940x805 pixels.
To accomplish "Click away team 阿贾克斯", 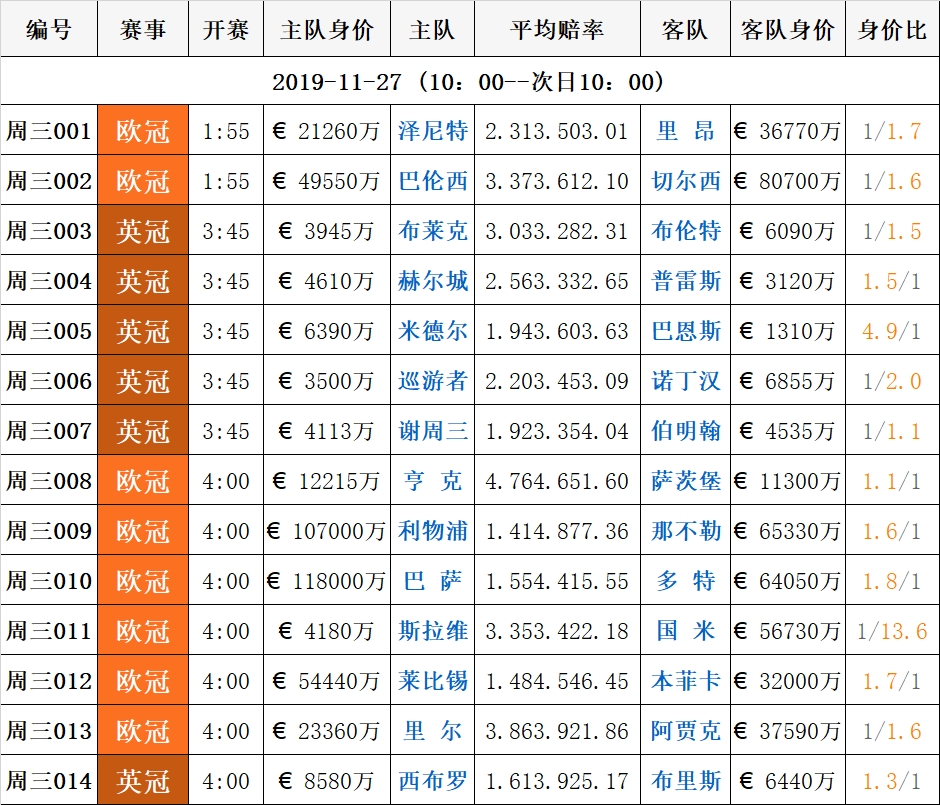I will tap(685, 731).
